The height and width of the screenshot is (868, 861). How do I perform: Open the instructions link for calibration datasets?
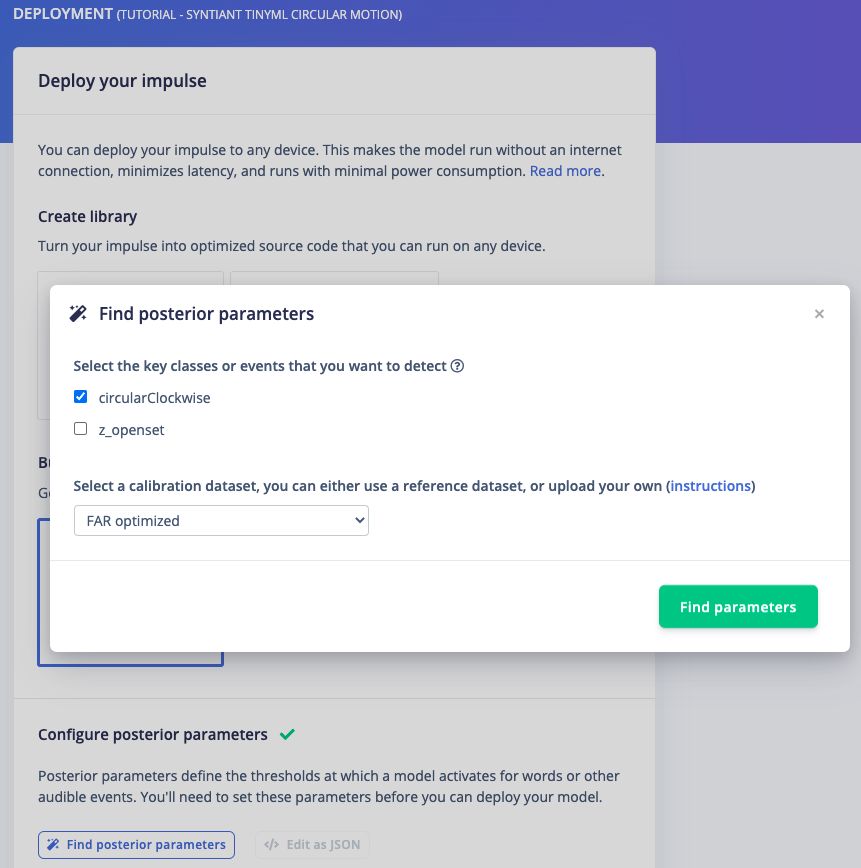[710, 486]
